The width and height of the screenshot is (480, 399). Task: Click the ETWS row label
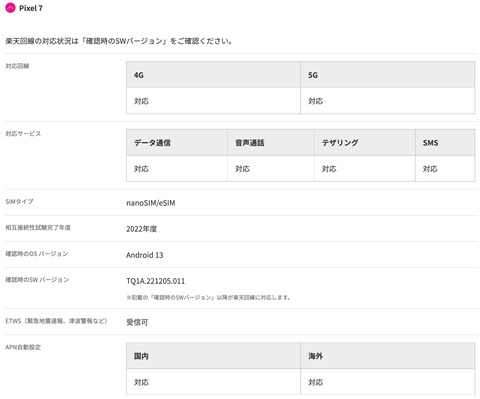click(x=56, y=321)
